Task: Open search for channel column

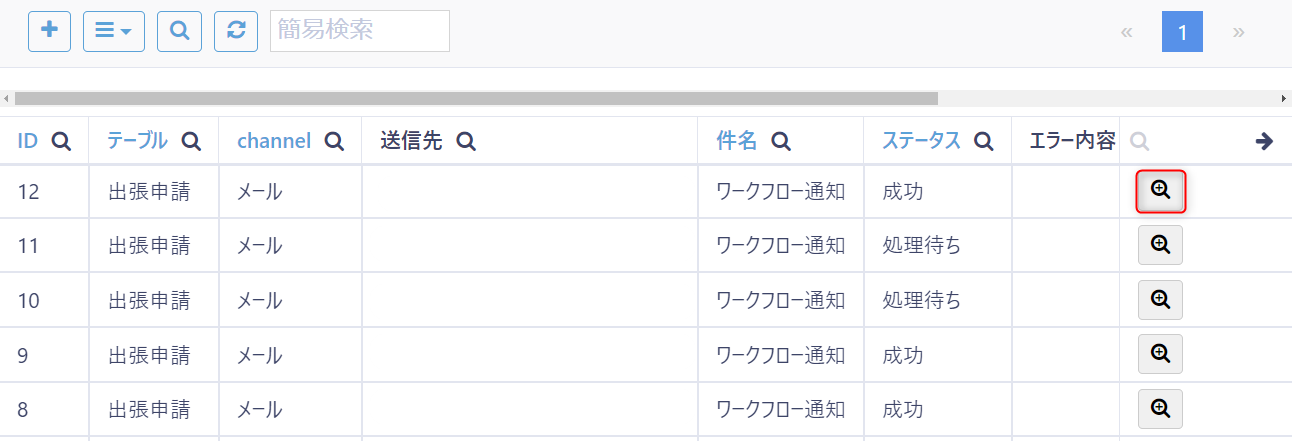Action: click(334, 142)
